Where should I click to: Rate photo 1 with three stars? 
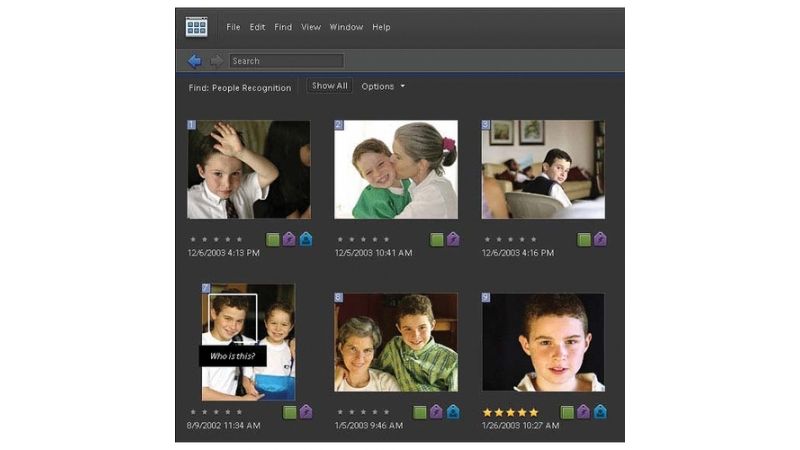click(216, 239)
